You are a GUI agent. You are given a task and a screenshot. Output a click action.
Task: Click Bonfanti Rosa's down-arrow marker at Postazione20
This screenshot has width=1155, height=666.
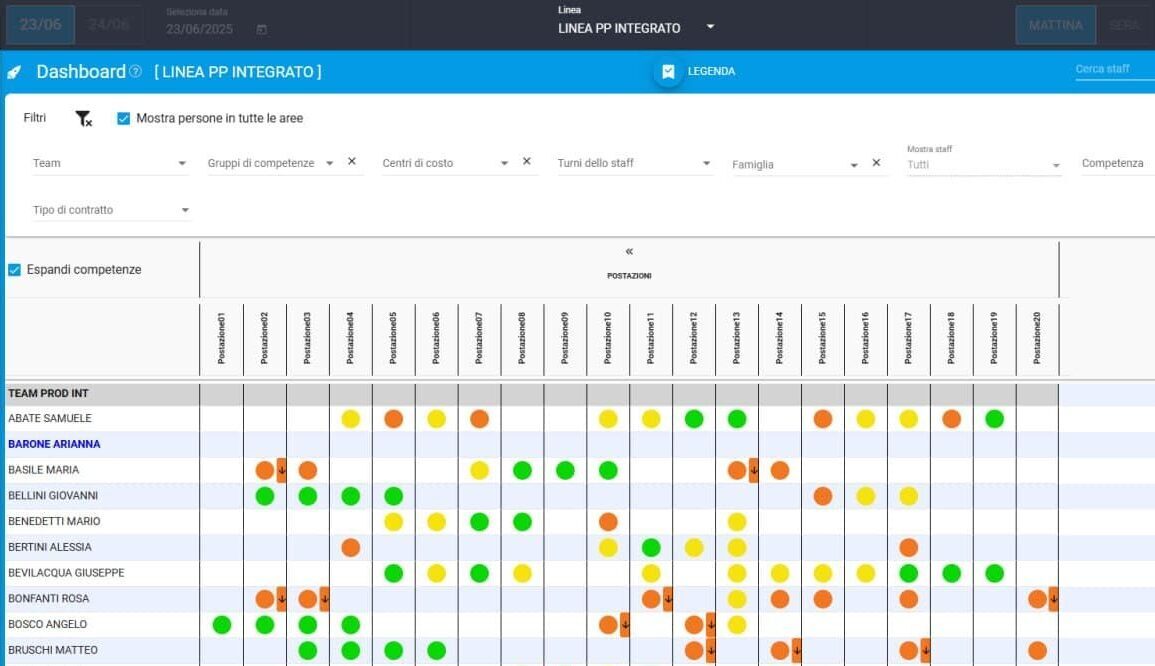click(1053, 599)
